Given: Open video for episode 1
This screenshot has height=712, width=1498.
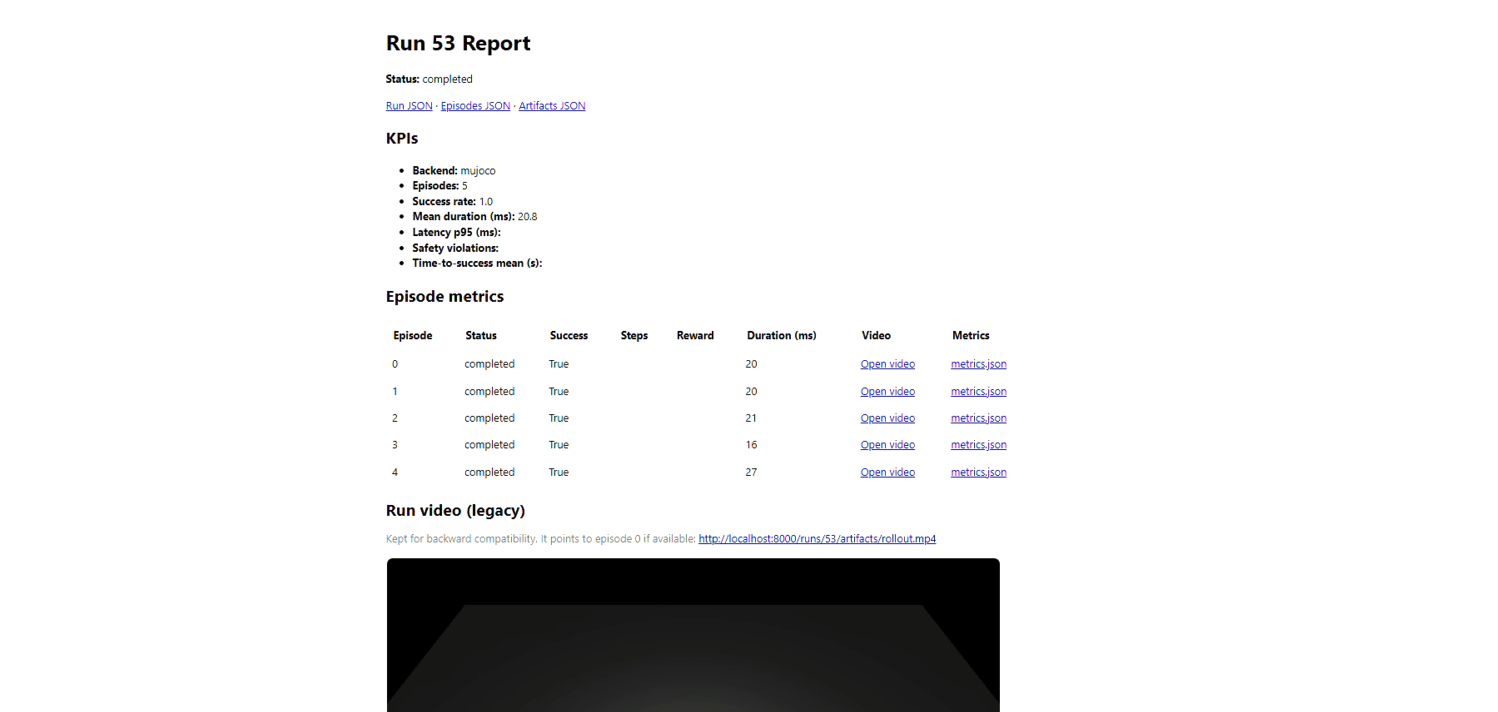Looking at the screenshot, I should click(887, 391).
